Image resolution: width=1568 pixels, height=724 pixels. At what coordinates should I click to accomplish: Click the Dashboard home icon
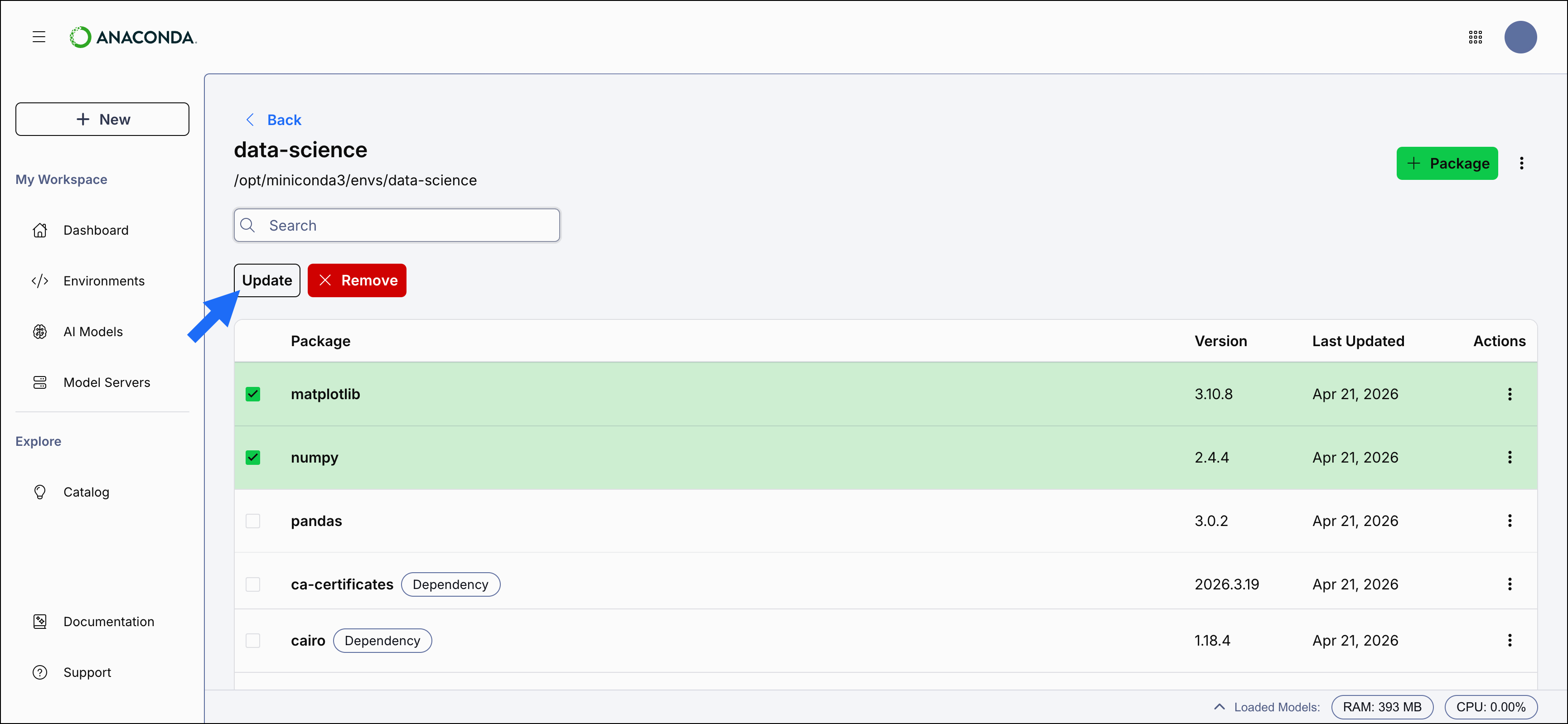(x=40, y=230)
